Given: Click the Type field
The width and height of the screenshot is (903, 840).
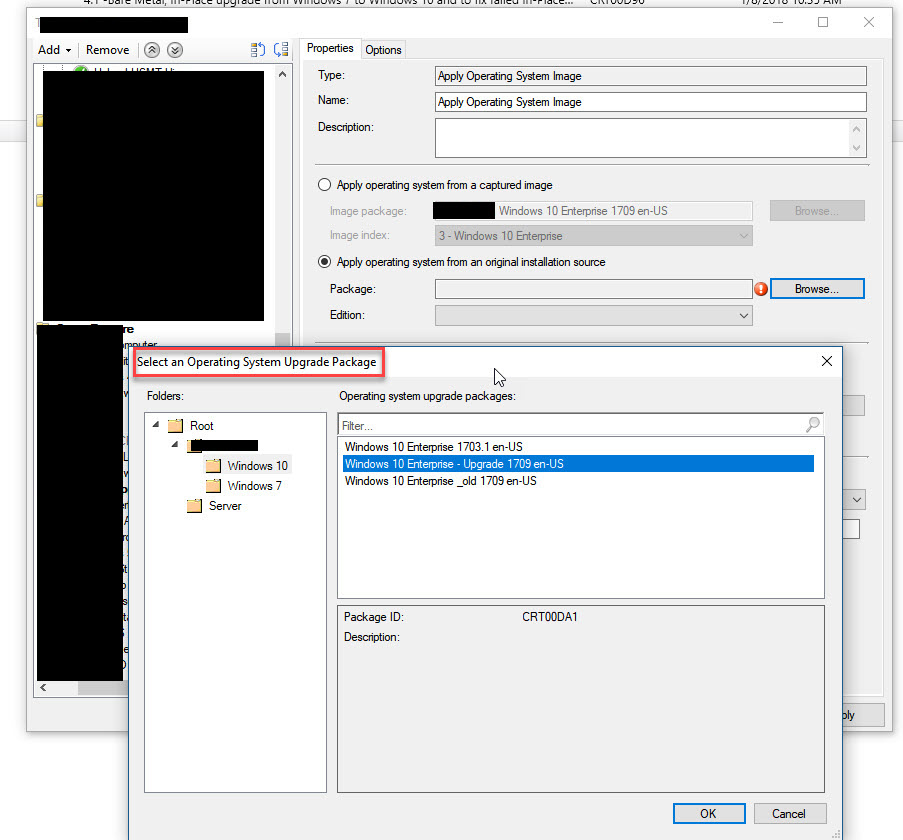Looking at the screenshot, I should 651,76.
